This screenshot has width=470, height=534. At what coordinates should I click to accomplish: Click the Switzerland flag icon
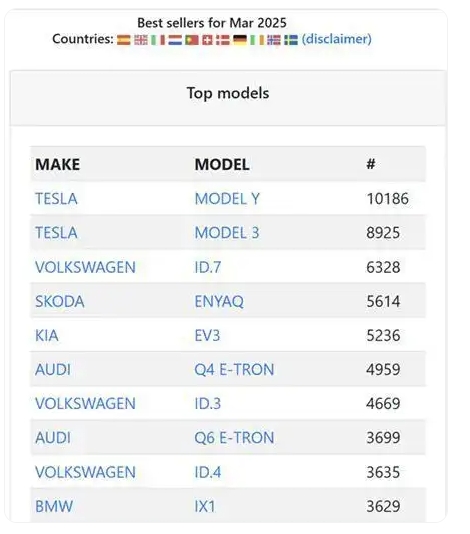click(207, 40)
